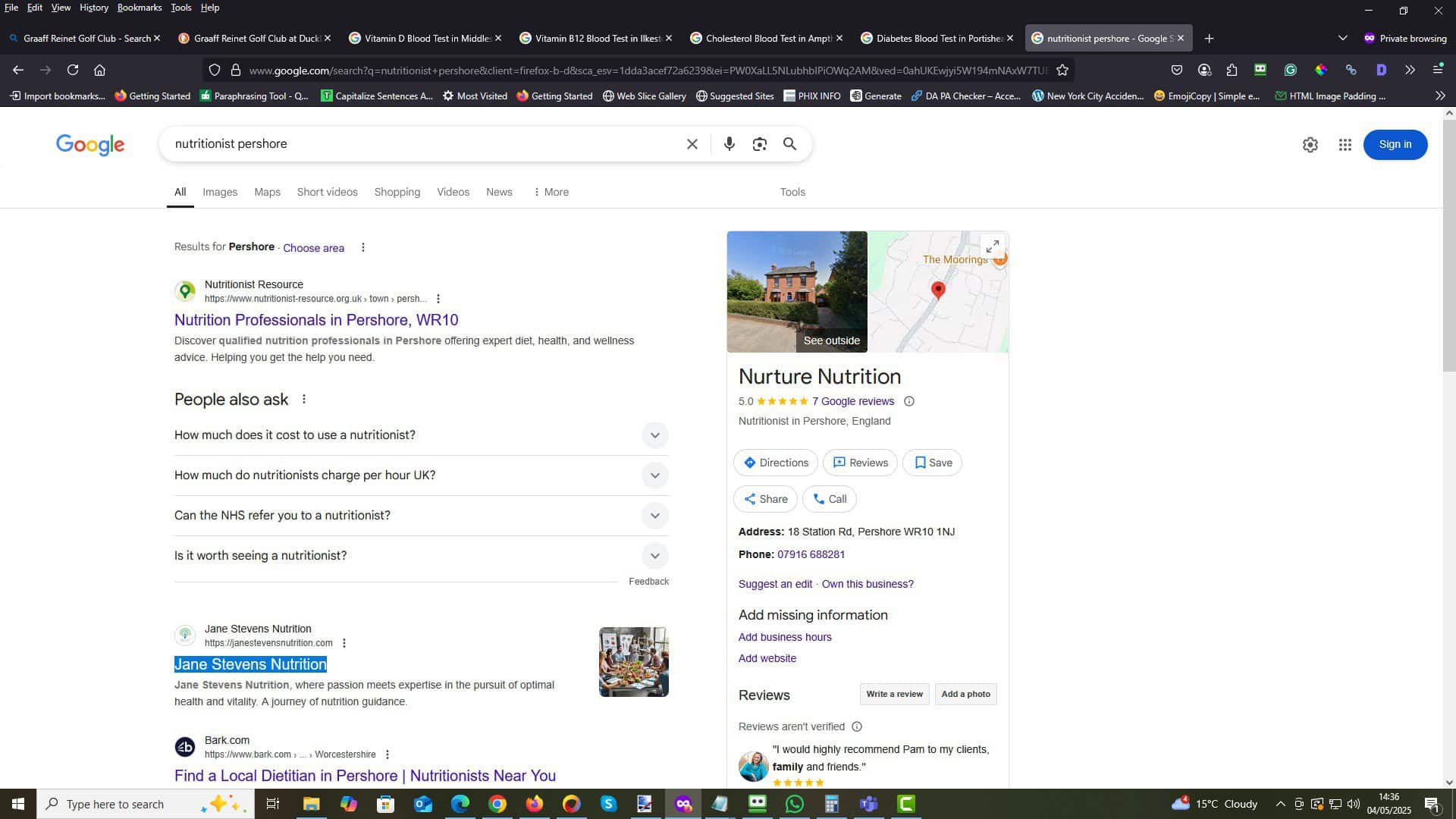Open the 7 Google reviews link

pyautogui.click(x=853, y=401)
